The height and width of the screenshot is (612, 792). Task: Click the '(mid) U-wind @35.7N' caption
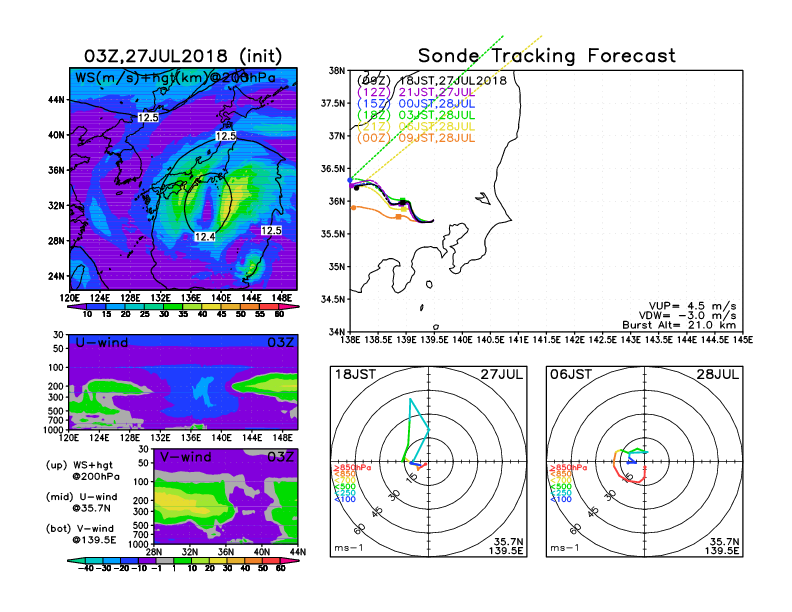pyautogui.click(x=81, y=502)
